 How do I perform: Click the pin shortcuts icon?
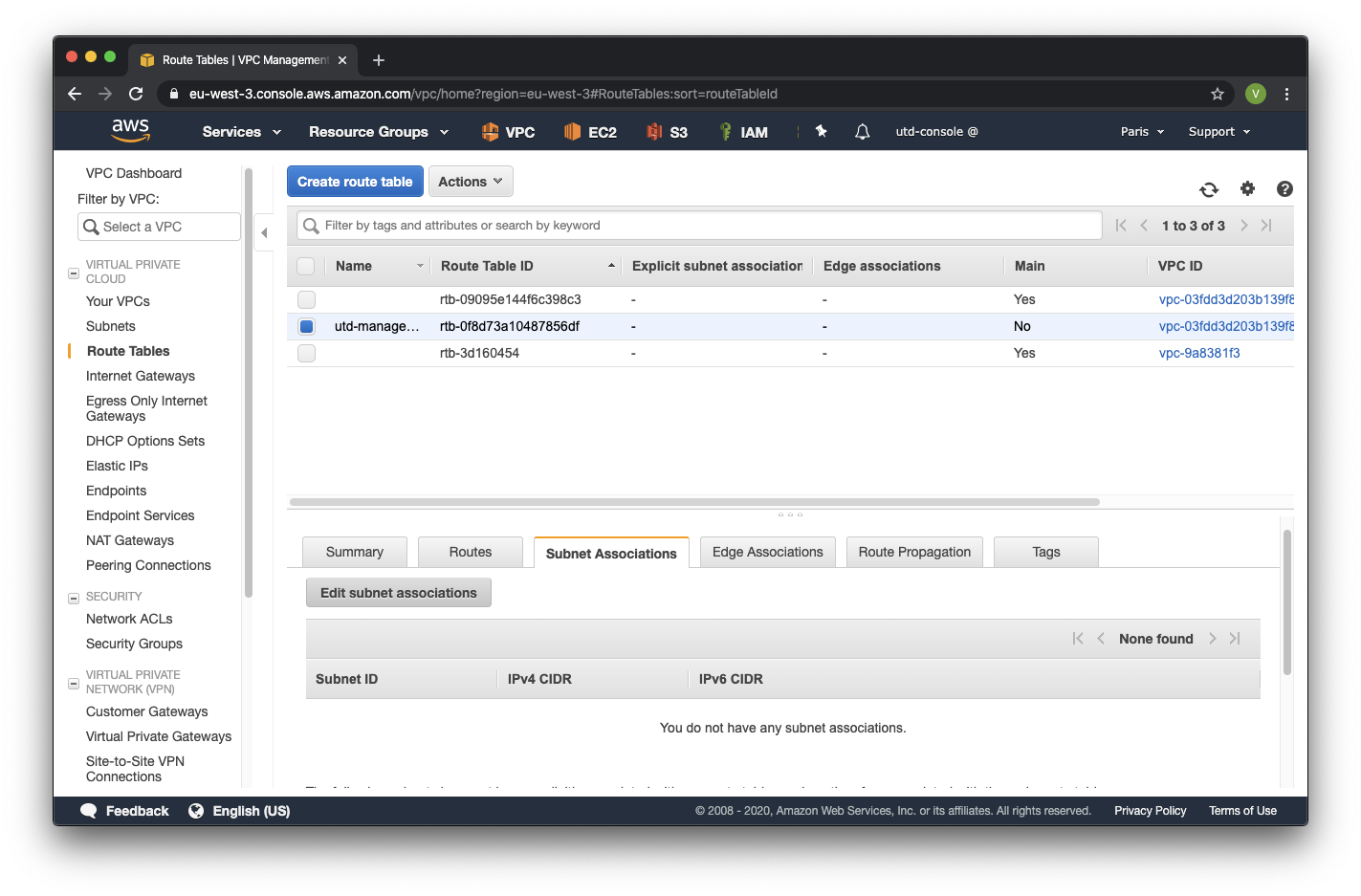point(821,131)
